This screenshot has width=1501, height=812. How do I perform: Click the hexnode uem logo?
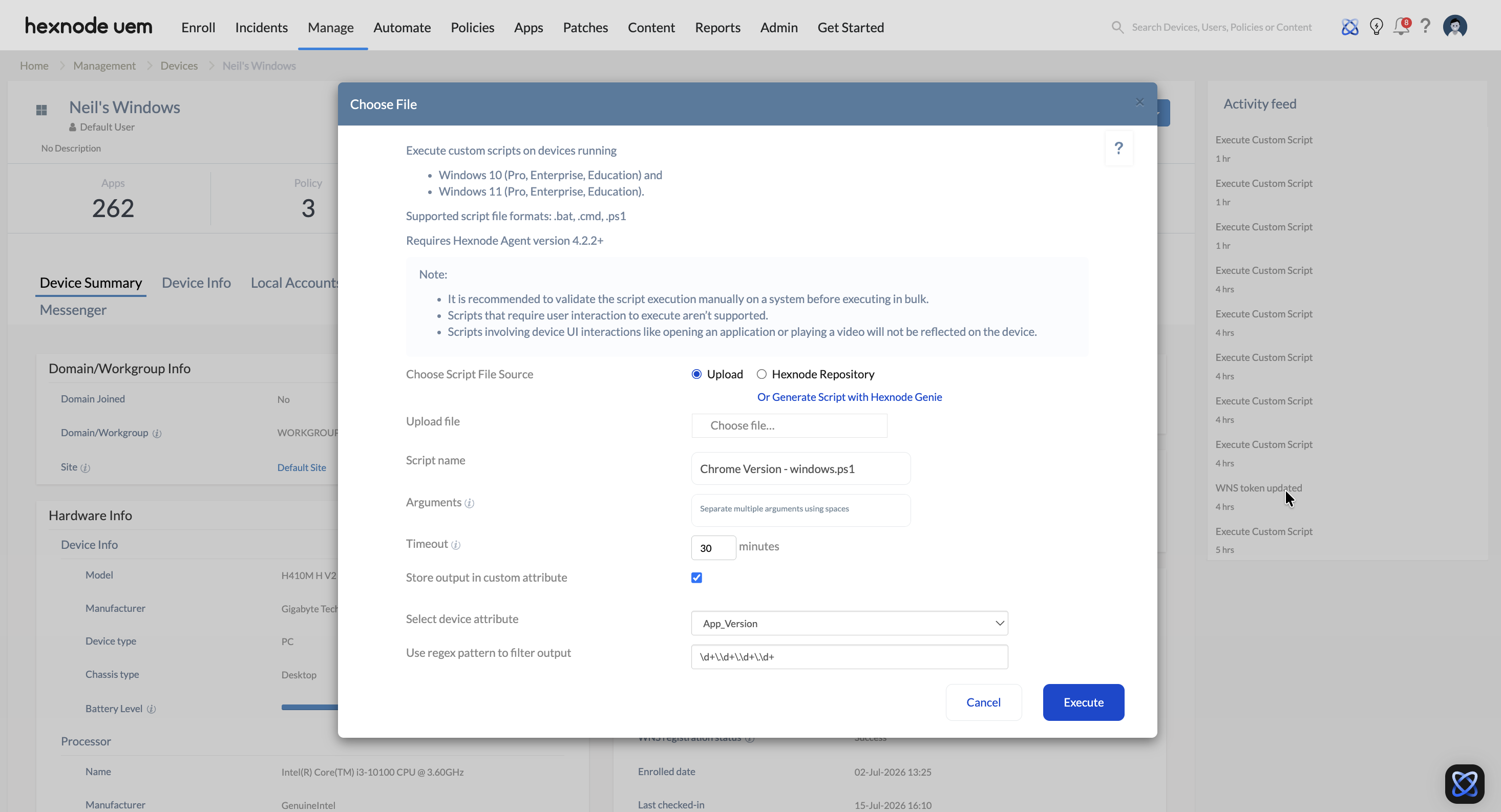[89, 26]
